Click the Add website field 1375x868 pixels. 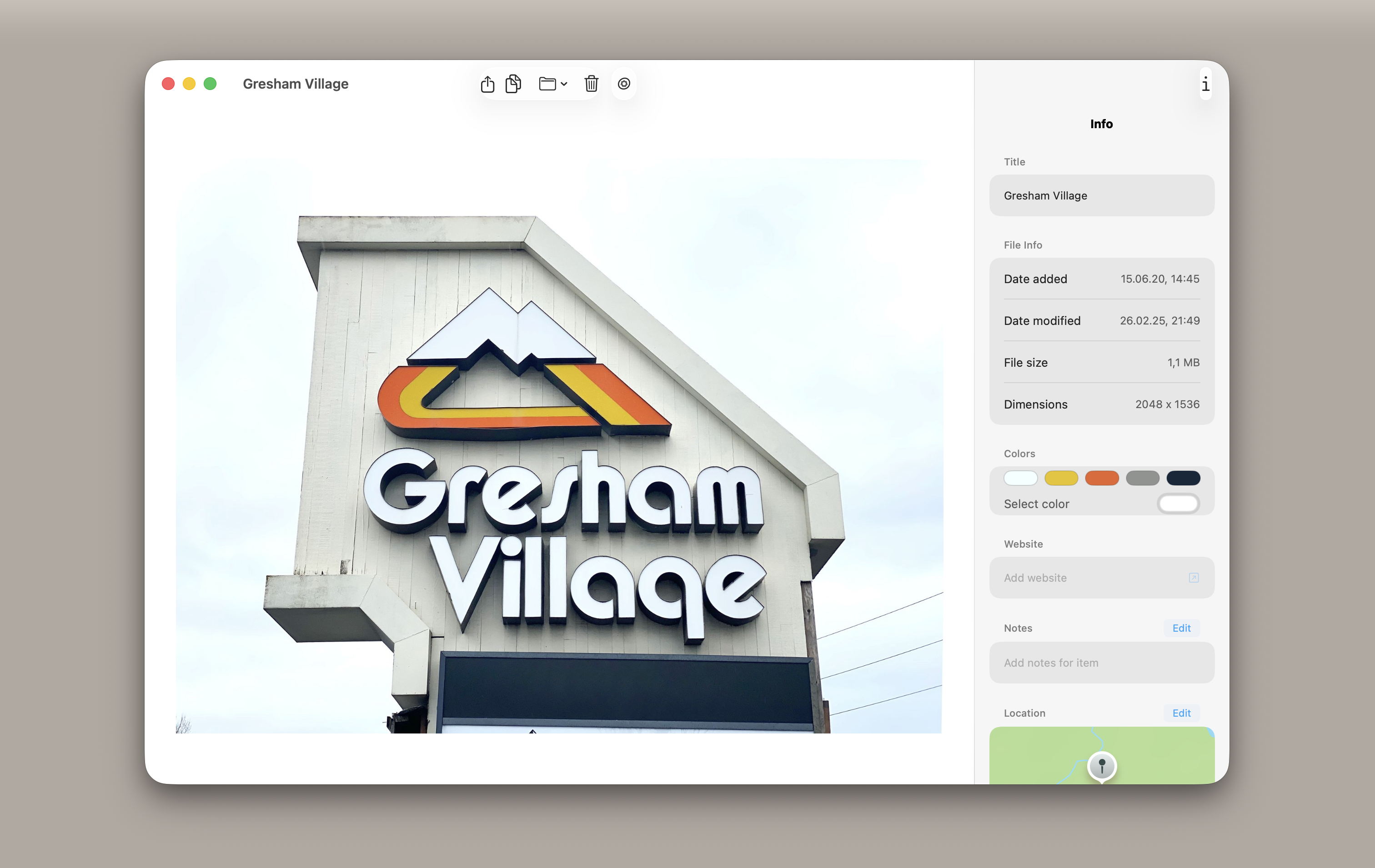pyautogui.click(x=1101, y=578)
